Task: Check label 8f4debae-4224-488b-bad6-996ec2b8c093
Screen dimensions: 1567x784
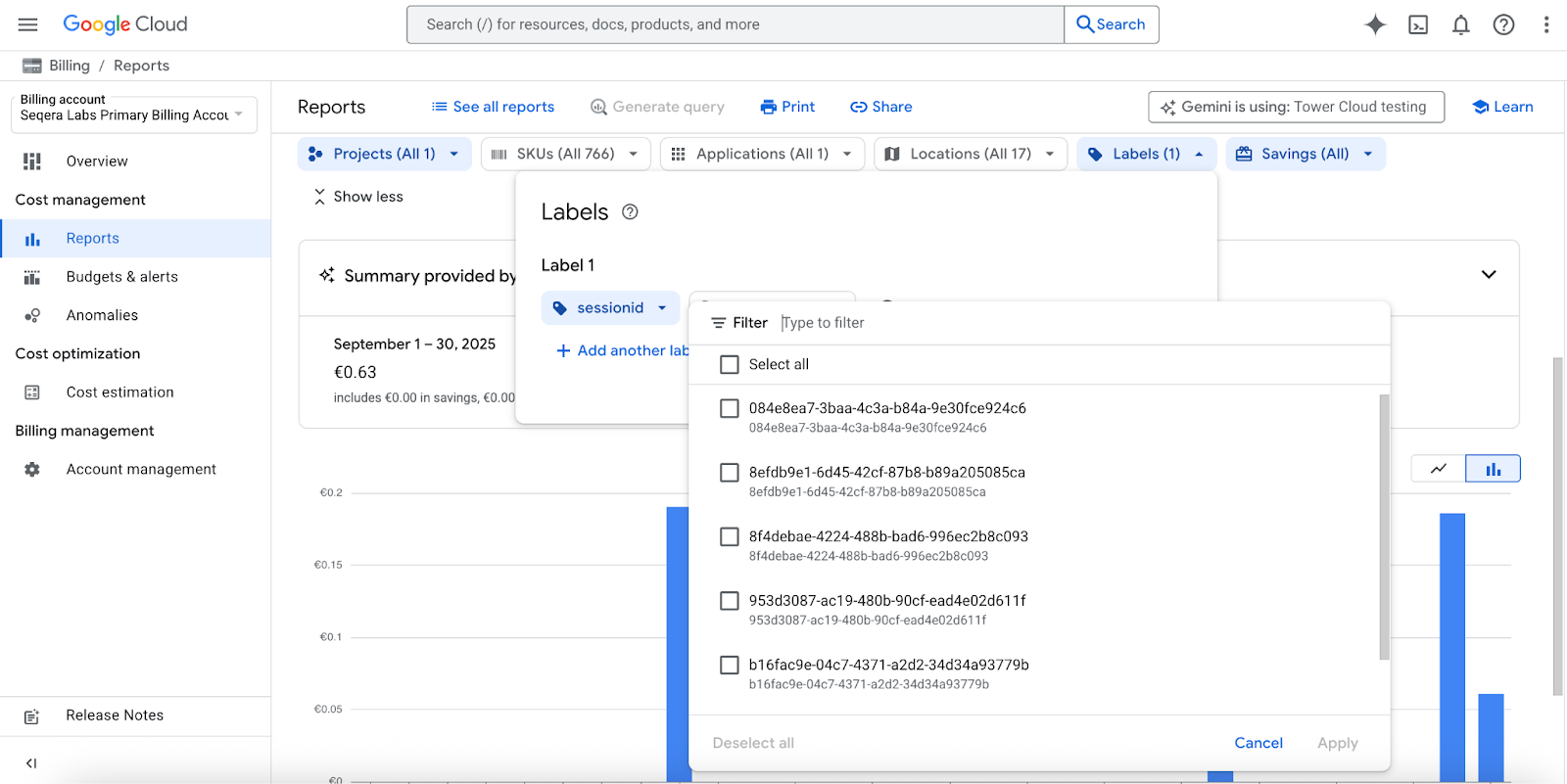Action: tap(730, 536)
